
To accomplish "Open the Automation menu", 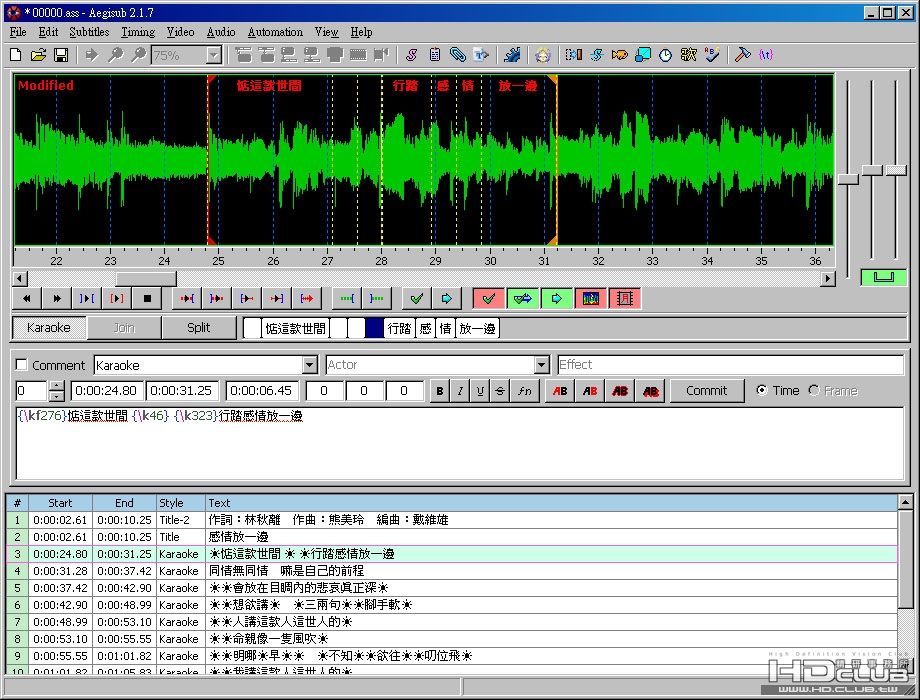I will click(x=275, y=32).
